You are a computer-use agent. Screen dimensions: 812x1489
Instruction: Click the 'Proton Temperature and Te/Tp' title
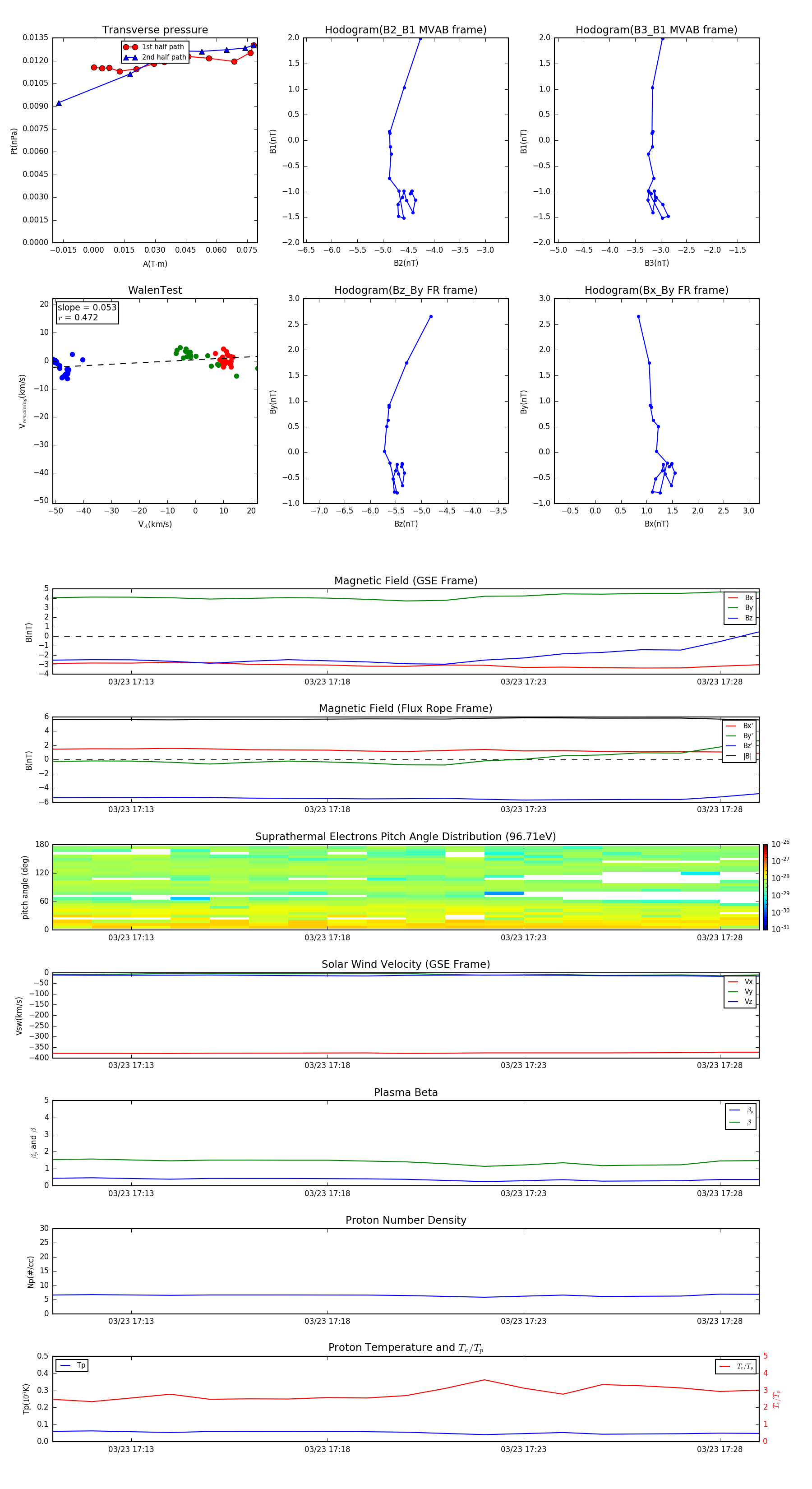[406, 1348]
